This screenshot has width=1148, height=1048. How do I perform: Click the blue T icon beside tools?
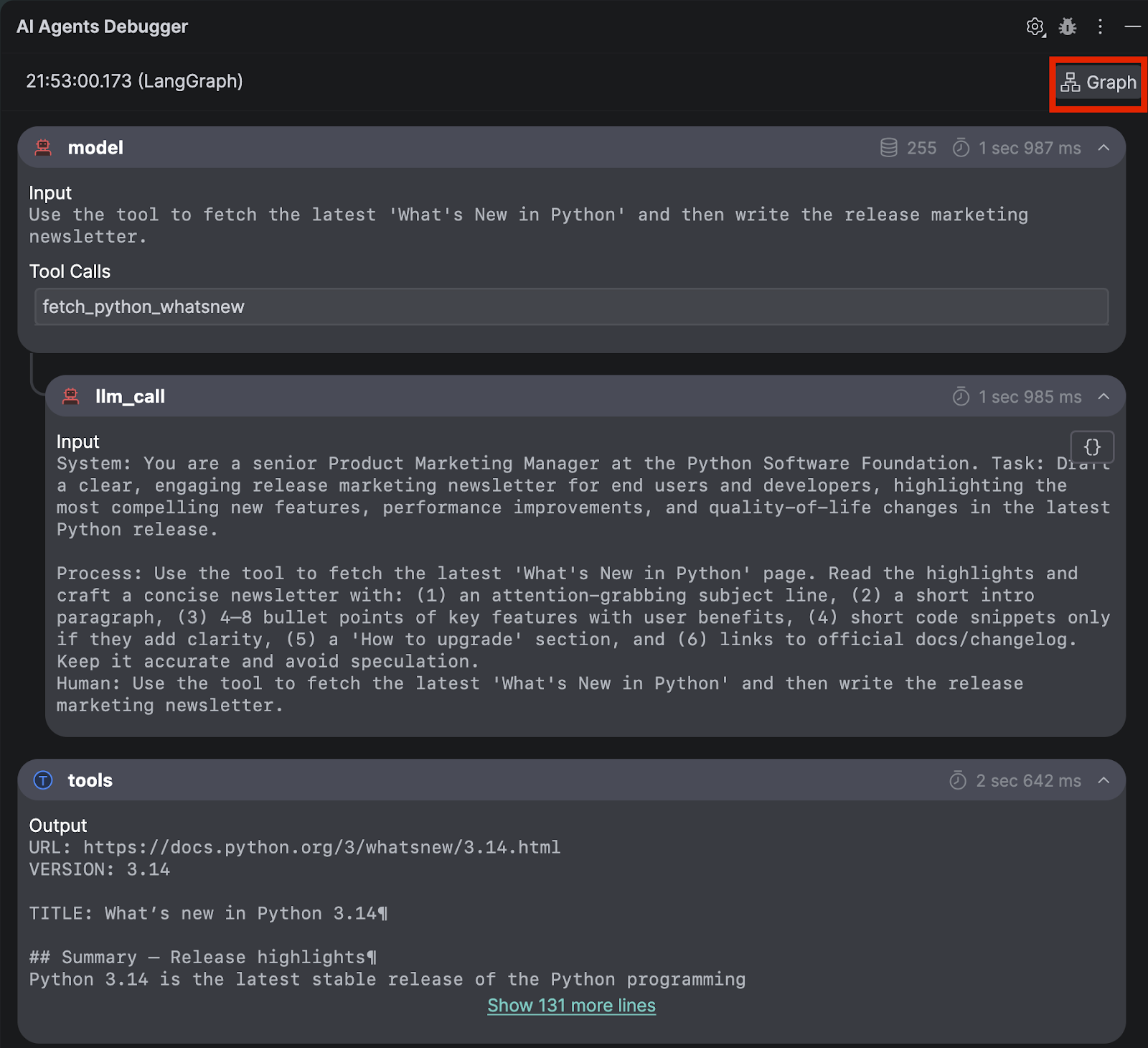44,780
